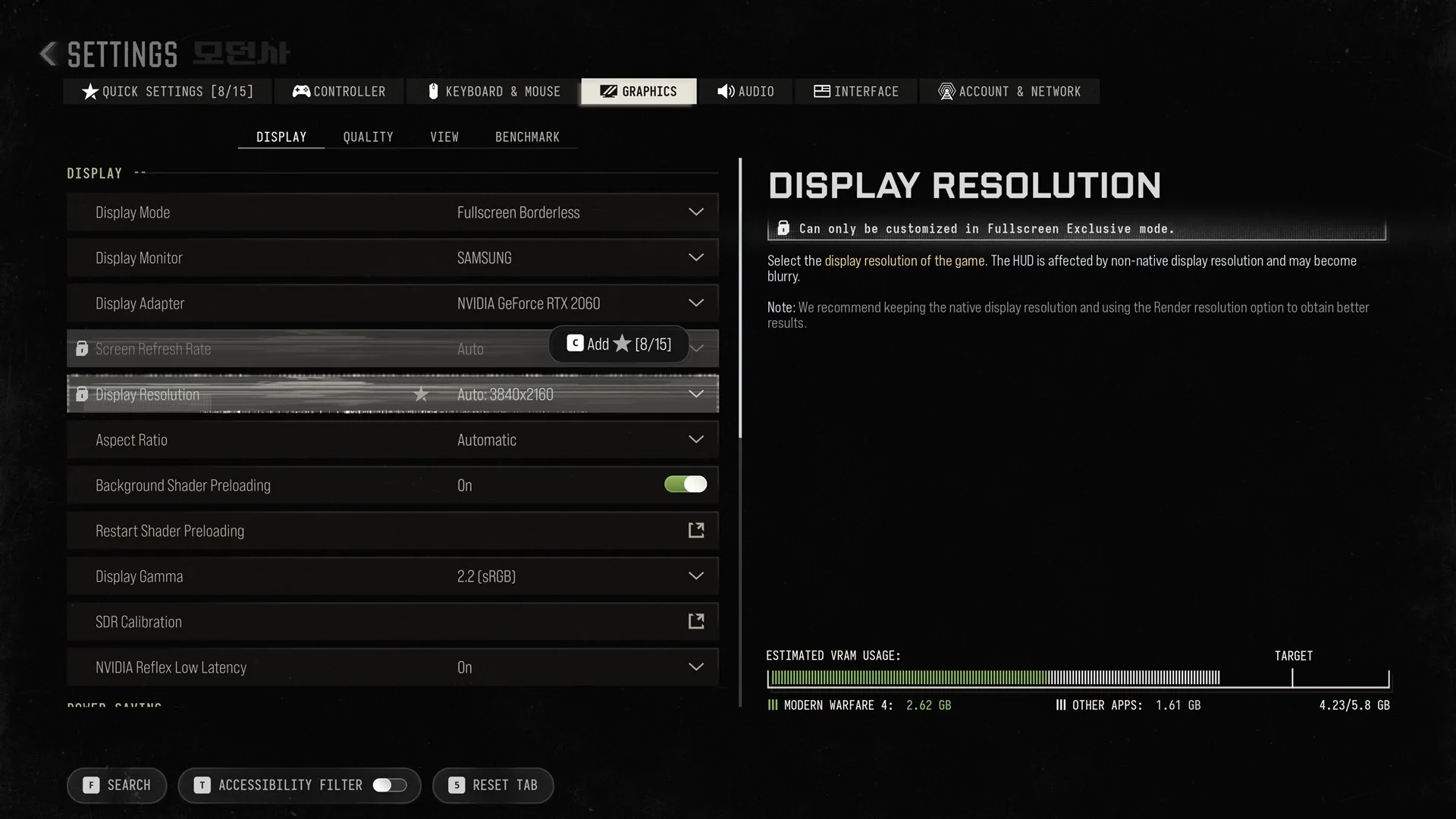1456x819 pixels.
Task: Click the lock icon in Fullscreen Exclusive notice
Action: (783, 228)
